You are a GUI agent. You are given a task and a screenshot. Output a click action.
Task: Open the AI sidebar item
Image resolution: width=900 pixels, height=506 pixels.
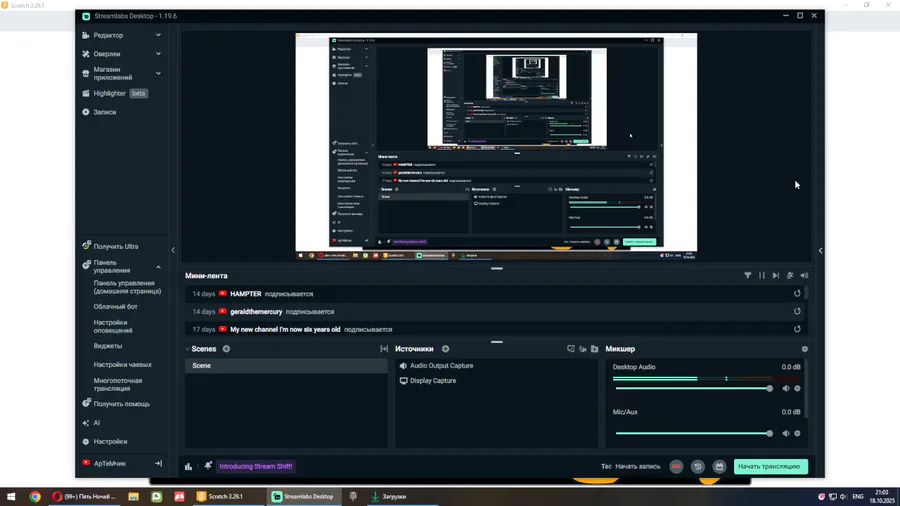[x=96, y=423]
